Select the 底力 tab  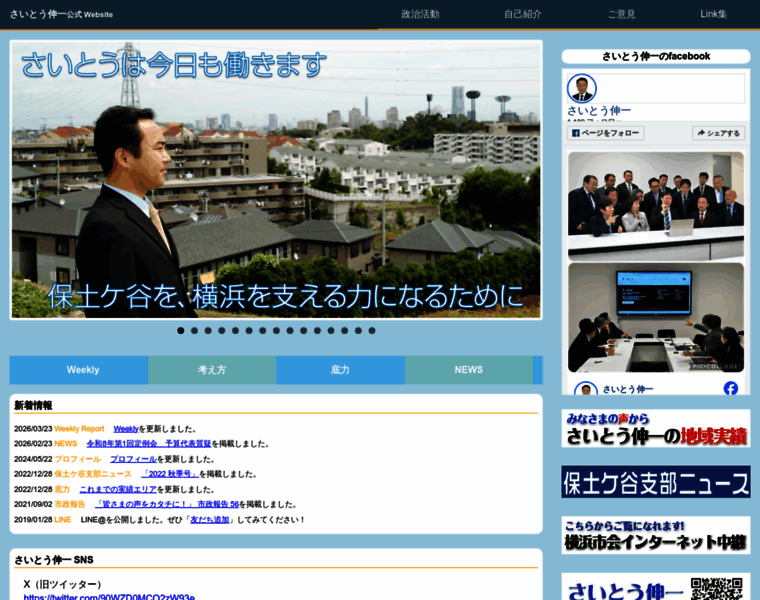pos(340,370)
